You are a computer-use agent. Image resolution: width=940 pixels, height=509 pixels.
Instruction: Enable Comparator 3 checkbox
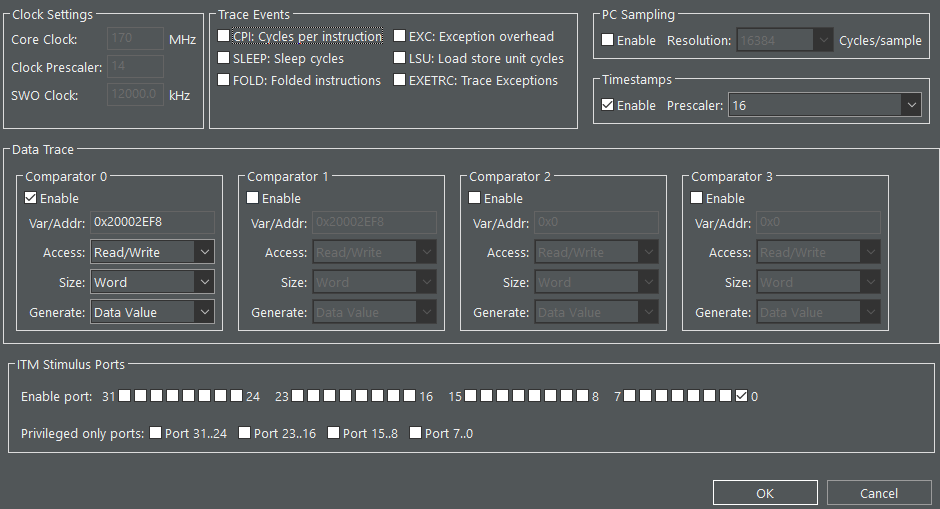pyautogui.click(x=698, y=199)
